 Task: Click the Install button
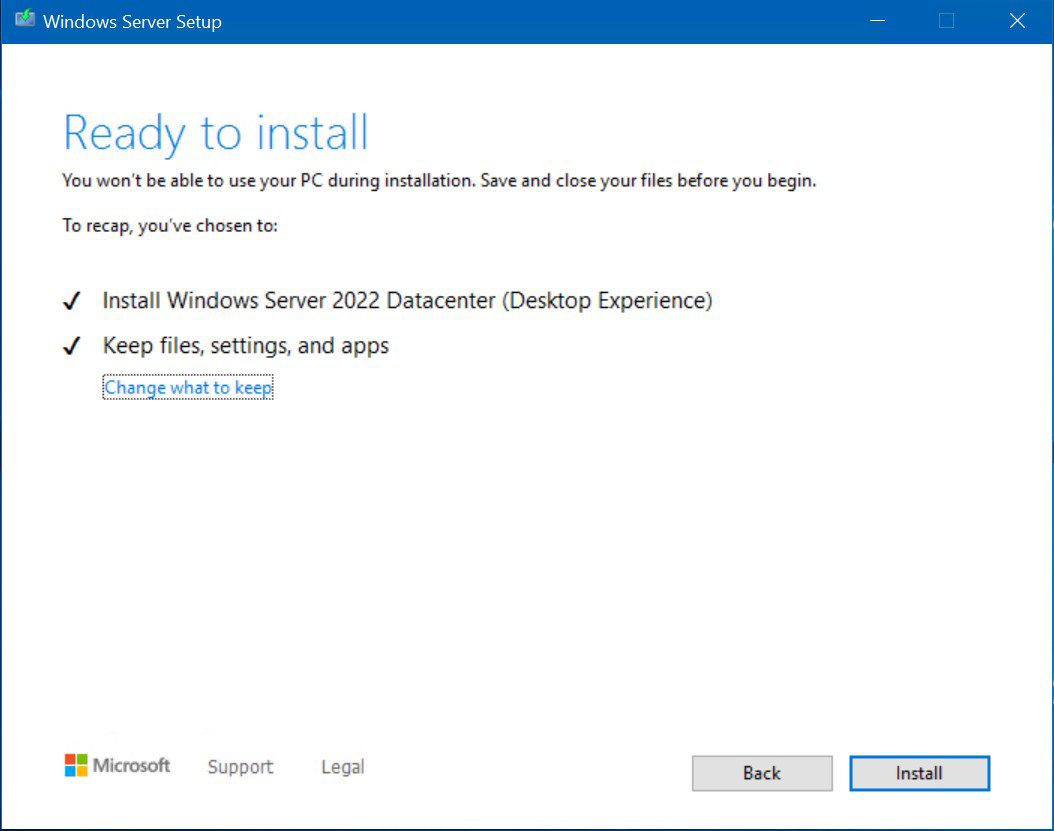pos(919,773)
